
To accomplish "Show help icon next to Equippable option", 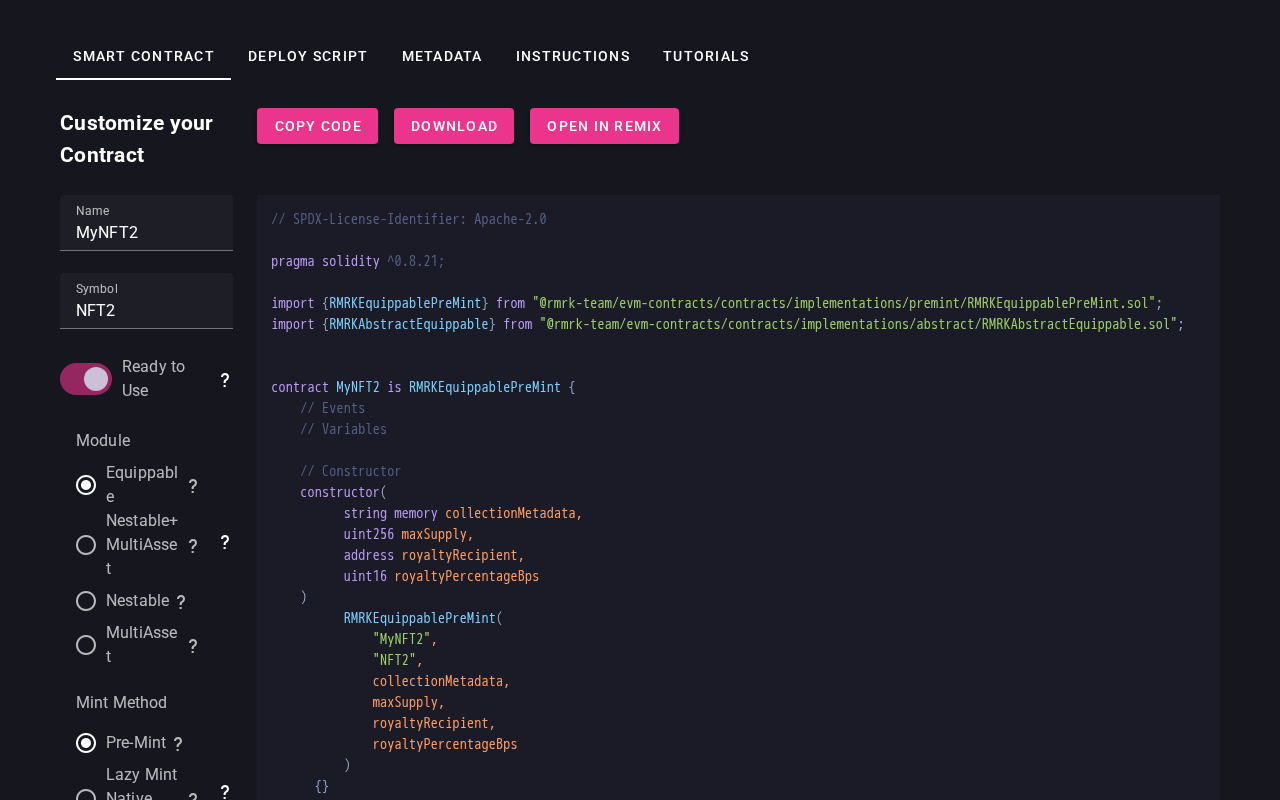I will [193, 486].
